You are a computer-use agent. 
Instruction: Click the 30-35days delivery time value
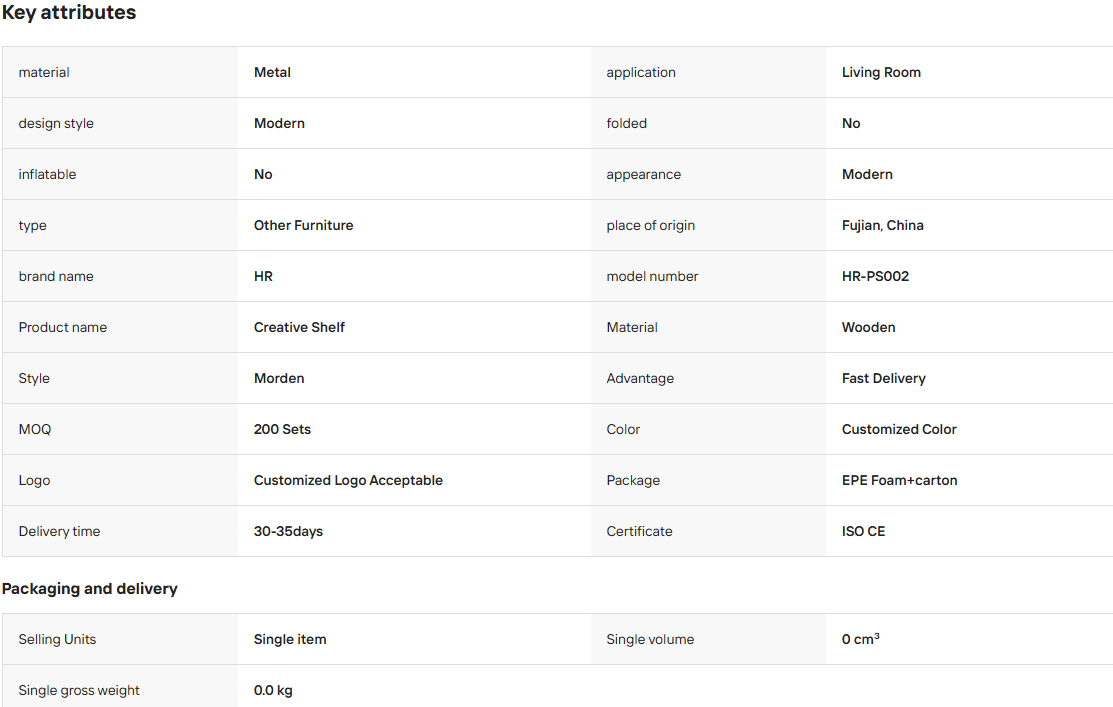tap(288, 532)
